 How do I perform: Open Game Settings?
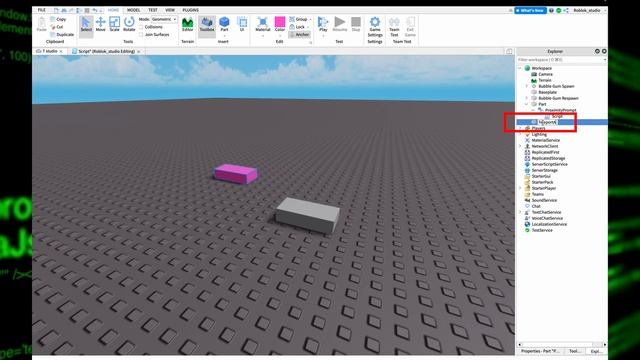[x=375, y=27]
